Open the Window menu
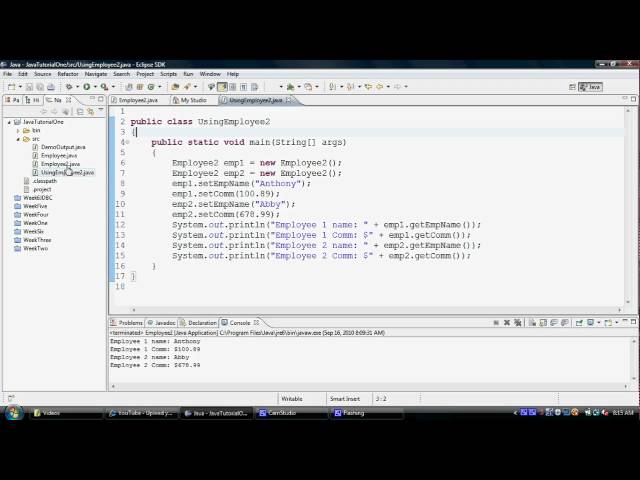Screen dimensions: 640x480 click(x=210, y=74)
